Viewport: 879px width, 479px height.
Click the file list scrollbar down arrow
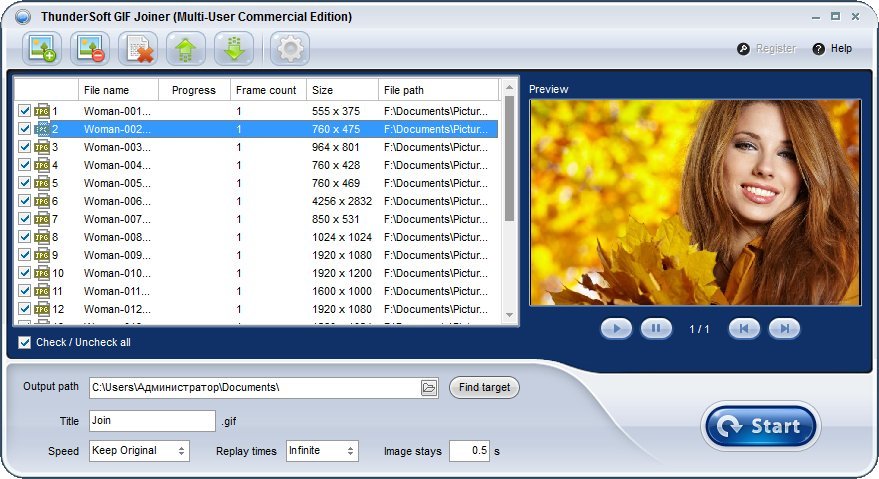pos(509,315)
